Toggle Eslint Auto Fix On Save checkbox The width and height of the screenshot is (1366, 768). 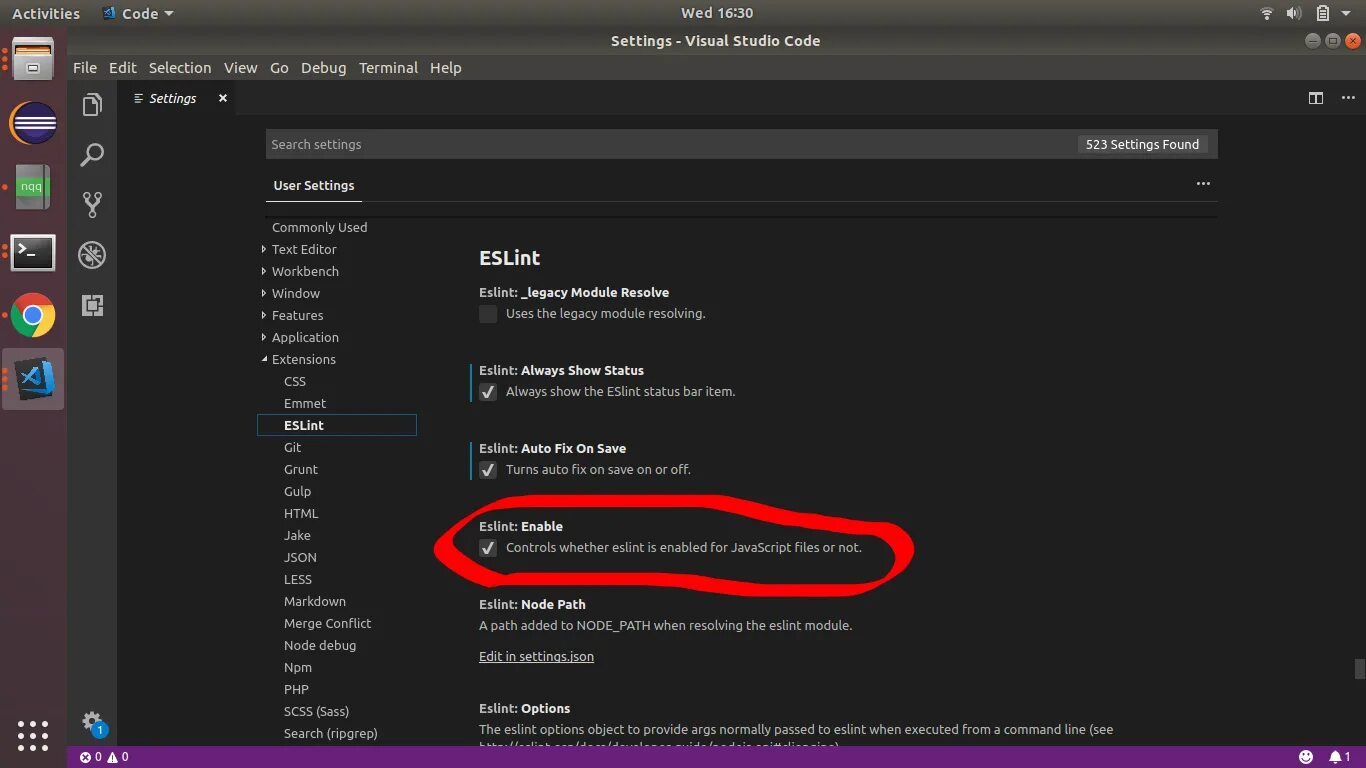point(488,470)
